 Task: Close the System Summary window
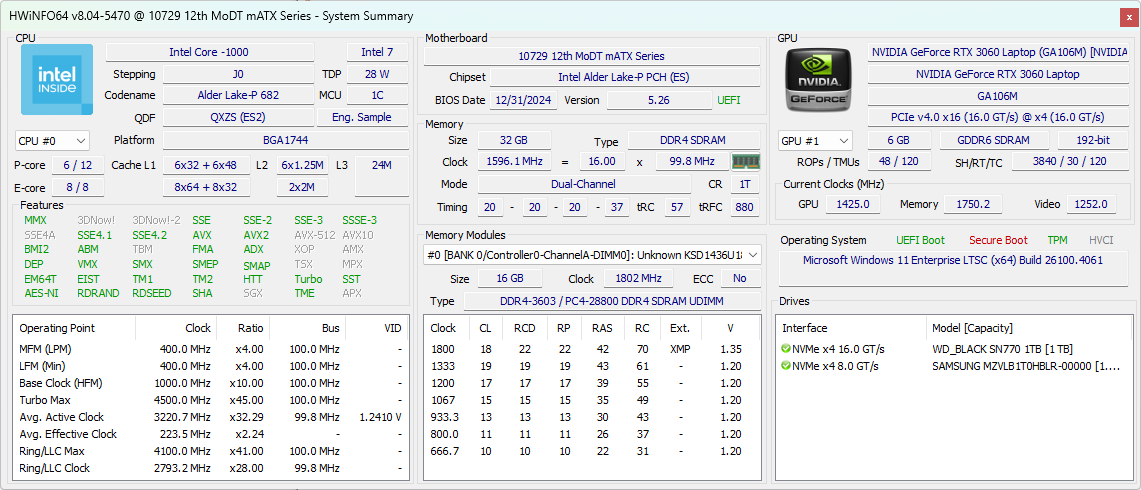pyautogui.click(x=1128, y=16)
